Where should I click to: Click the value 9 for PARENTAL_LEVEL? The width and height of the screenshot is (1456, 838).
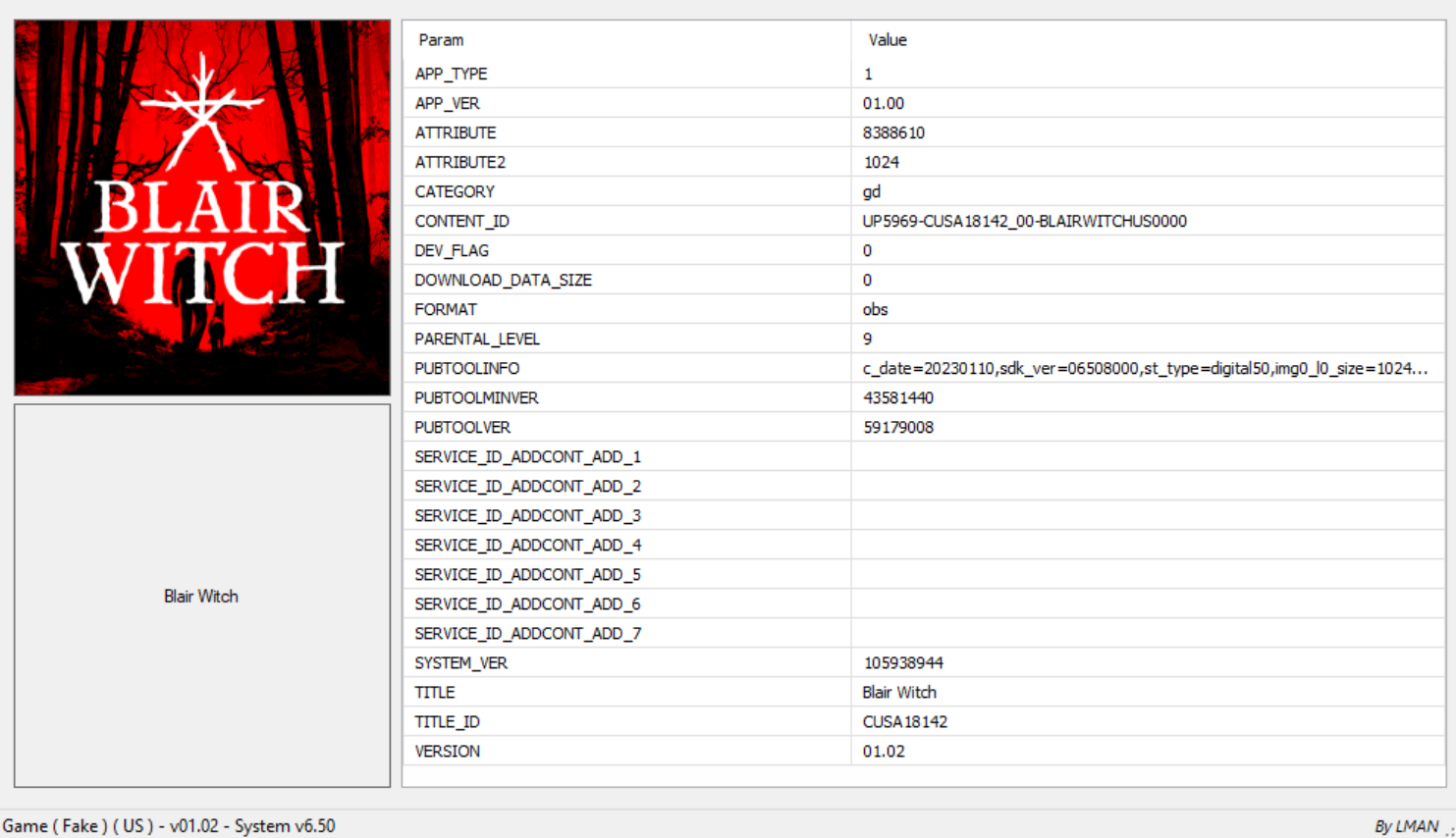coord(867,339)
